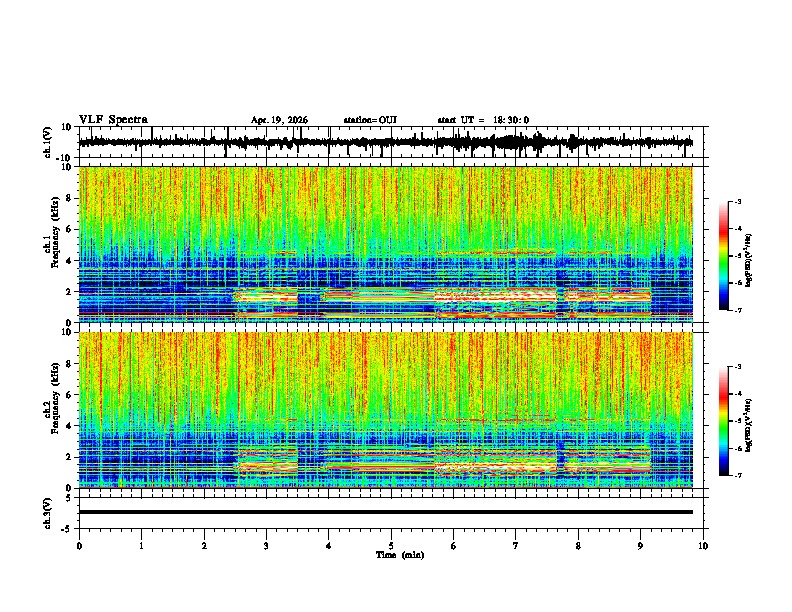The image size is (792, 612).
Task: Select the station=OUI label
Action: tap(370, 120)
